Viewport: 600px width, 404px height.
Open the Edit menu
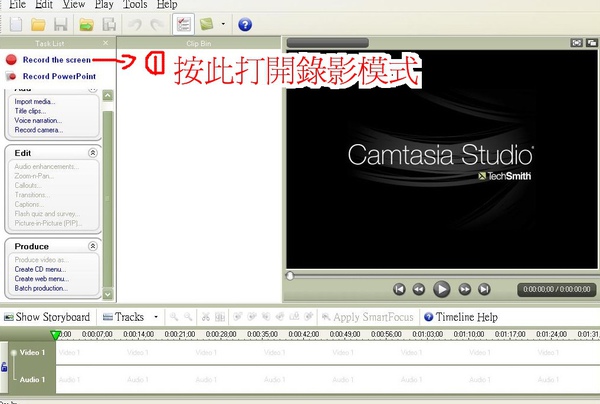(x=44, y=5)
